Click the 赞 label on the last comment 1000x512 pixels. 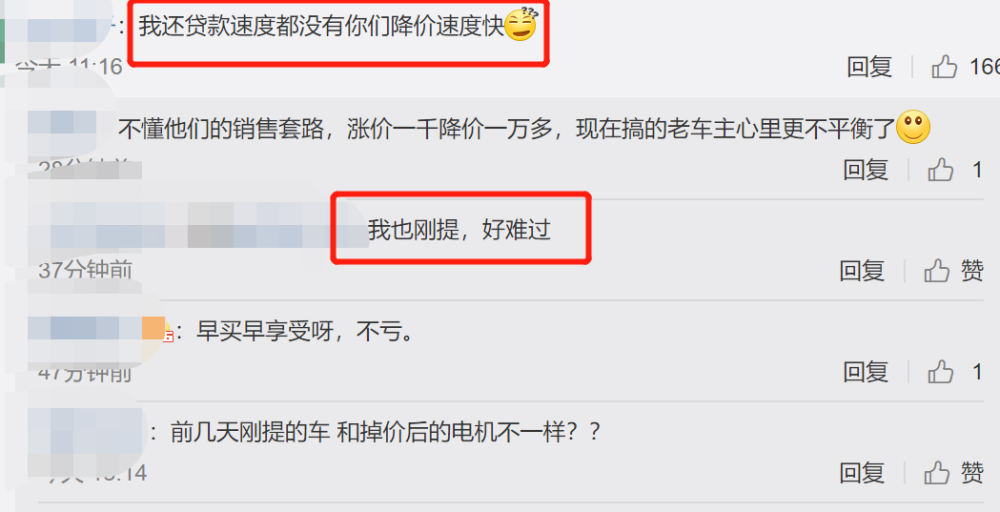point(973,473)
